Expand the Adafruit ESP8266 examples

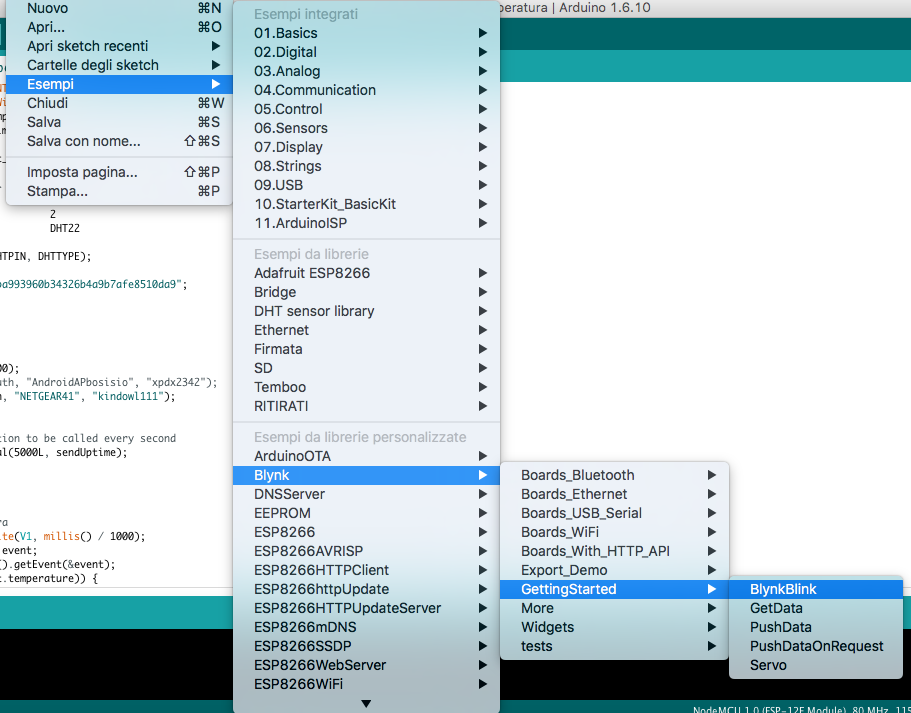(312, 273)
